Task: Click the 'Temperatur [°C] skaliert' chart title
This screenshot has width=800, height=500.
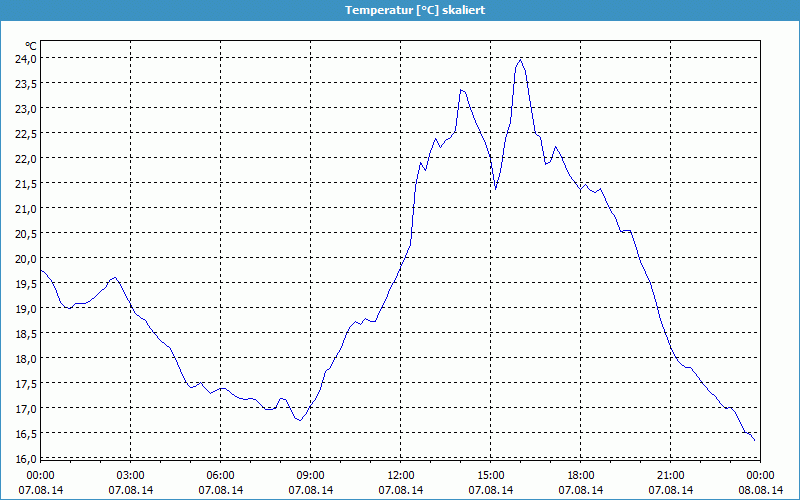Action: tap(400, 9)
